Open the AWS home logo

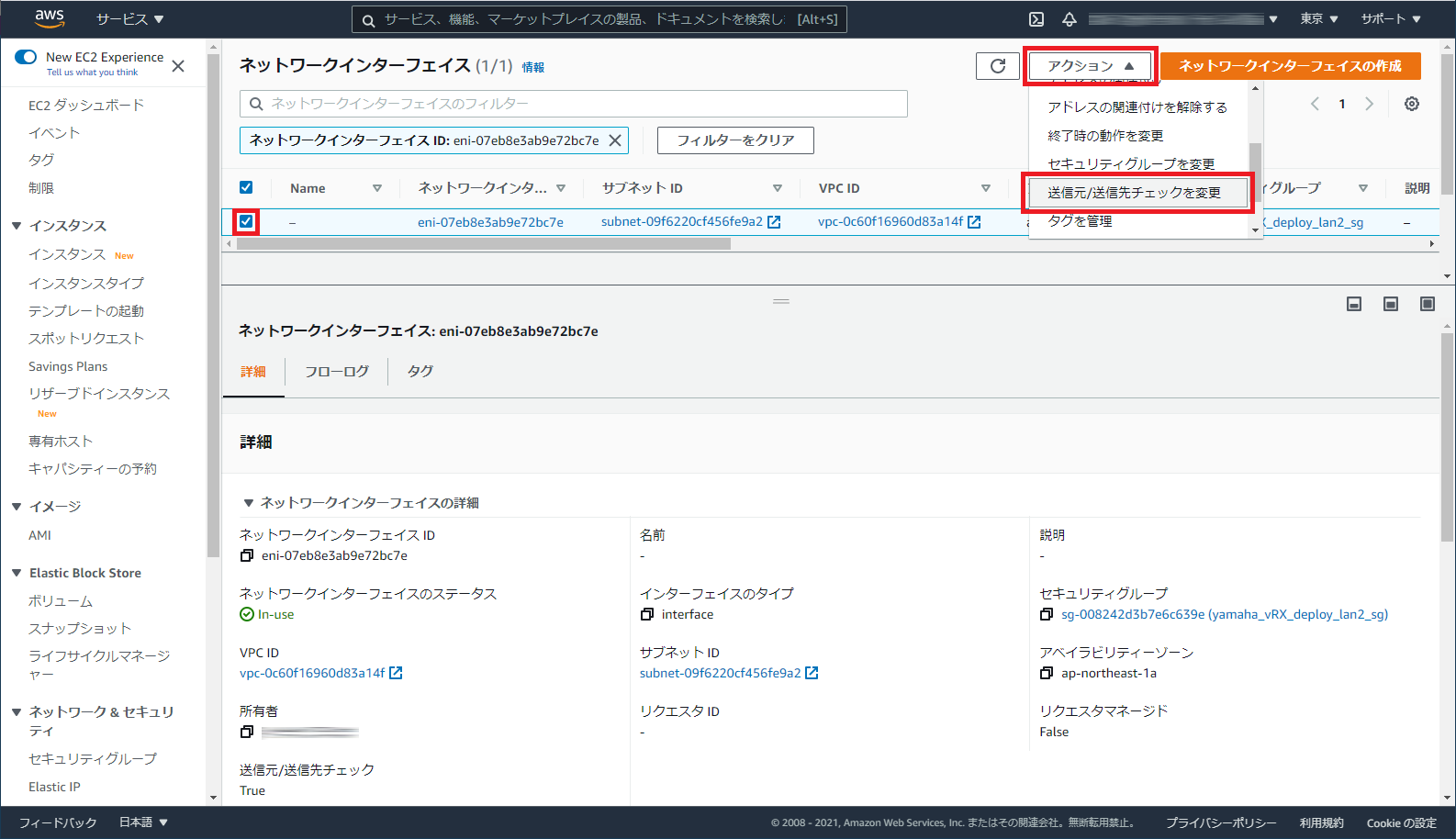[x=49, y=18]
